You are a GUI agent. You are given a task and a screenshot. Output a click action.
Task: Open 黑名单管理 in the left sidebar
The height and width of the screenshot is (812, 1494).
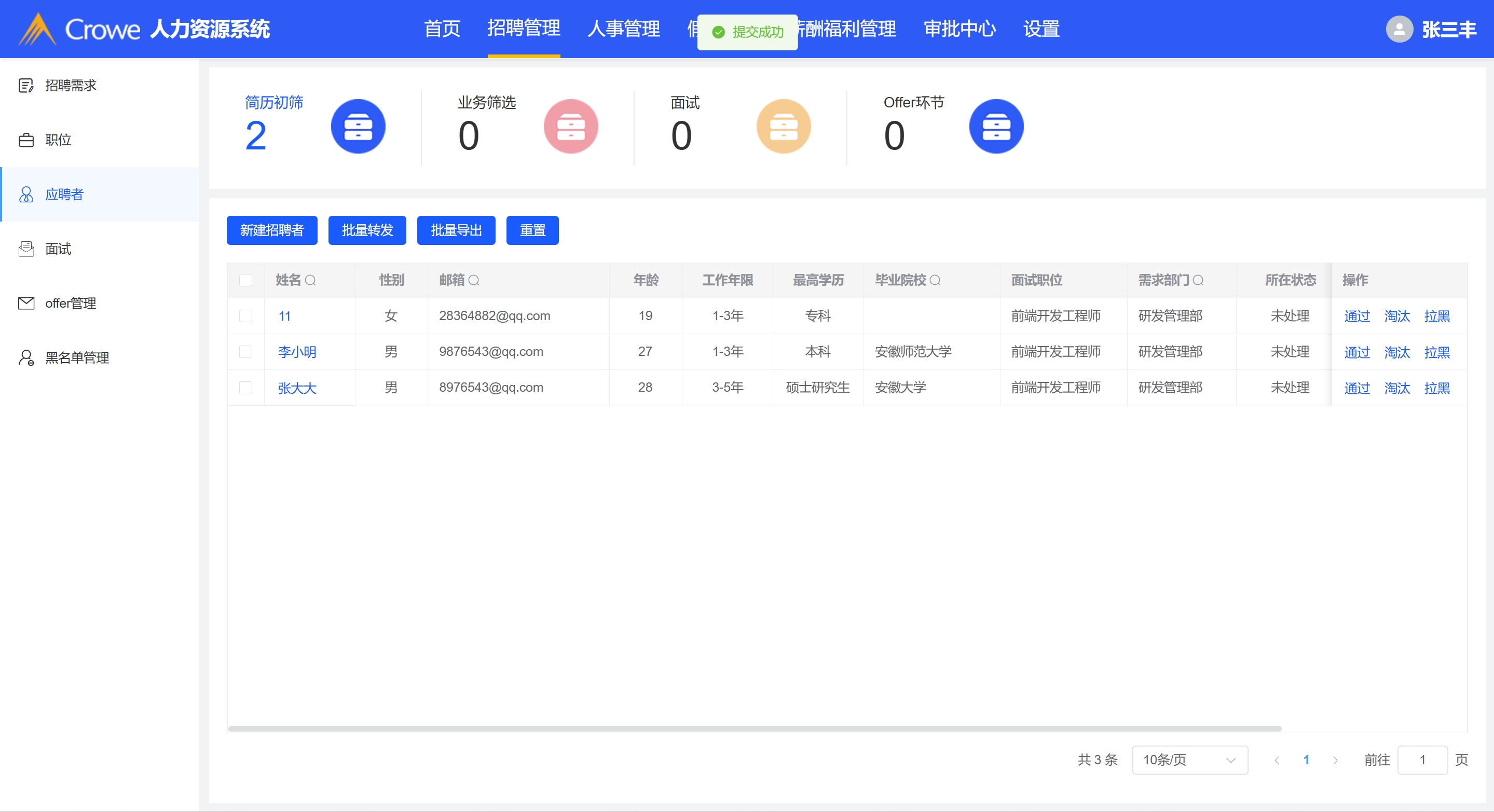pyautogui.click(x=77, y=358)
